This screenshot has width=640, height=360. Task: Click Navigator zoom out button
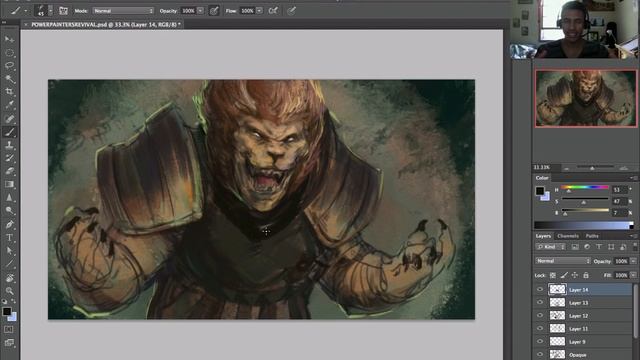(x=567, y=168)
